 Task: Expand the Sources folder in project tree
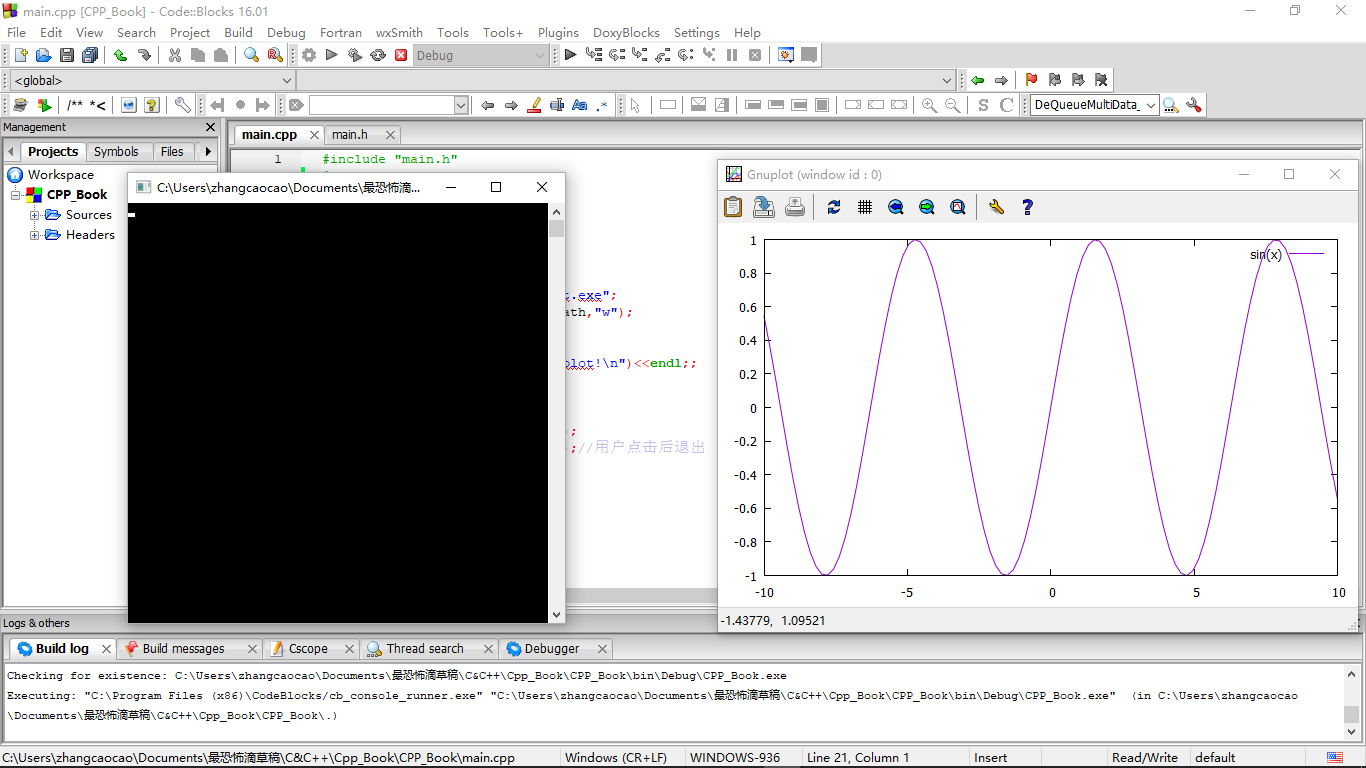[x=35, y=215]
